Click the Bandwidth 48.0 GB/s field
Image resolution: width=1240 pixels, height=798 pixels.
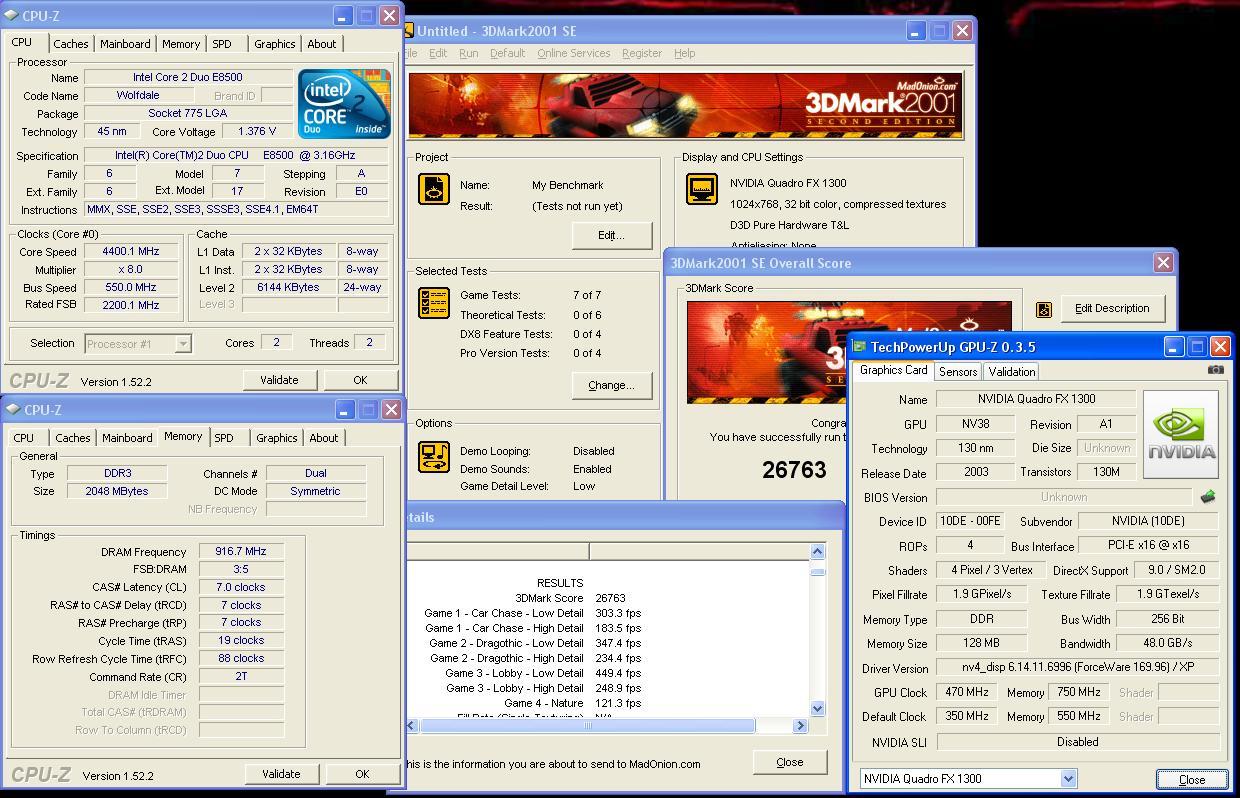tap(1168, 643)
